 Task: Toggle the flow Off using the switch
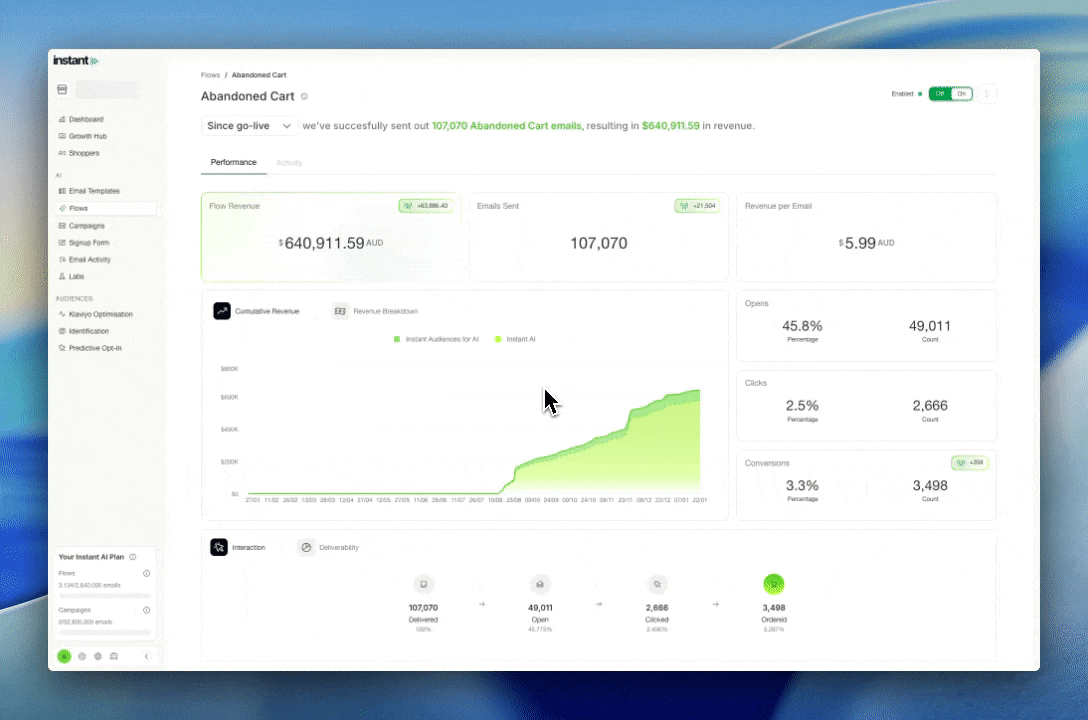(x=939, y=93)
